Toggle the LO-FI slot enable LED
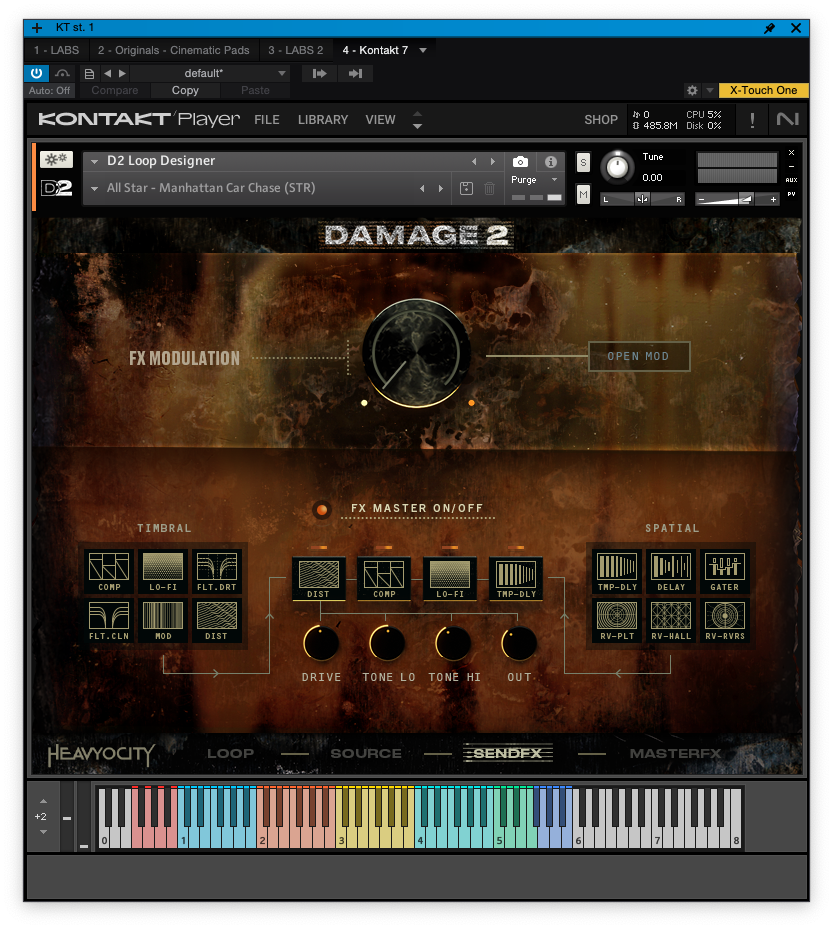The image size is (833, 929). click(450, 547)
